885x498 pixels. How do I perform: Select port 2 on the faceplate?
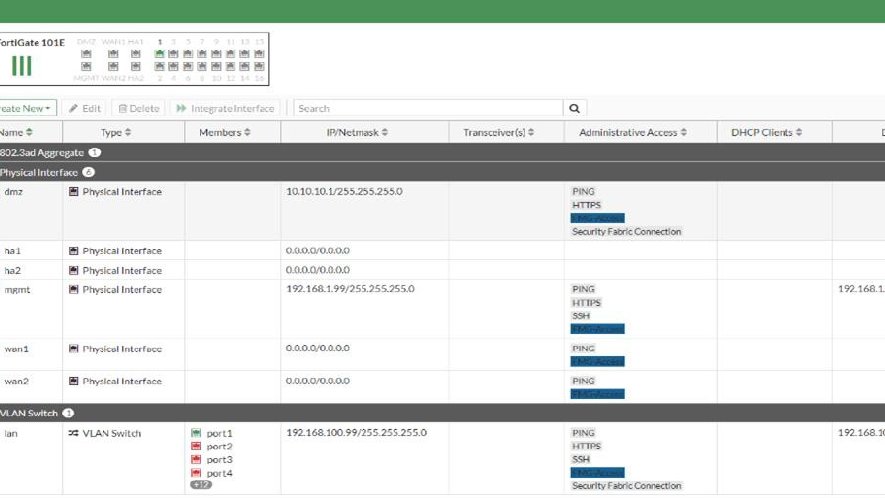[160, 67]
